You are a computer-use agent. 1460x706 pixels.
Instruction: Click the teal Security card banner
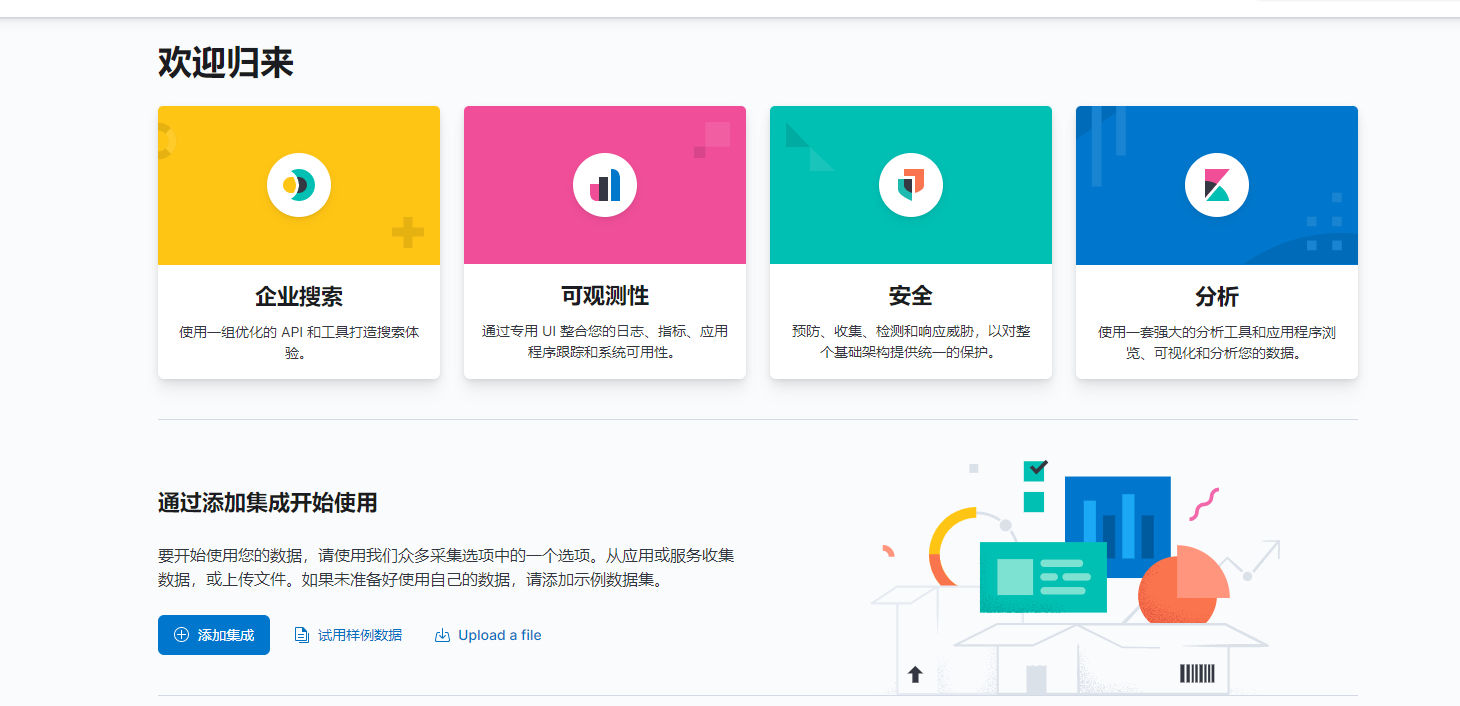click(911, 185)
